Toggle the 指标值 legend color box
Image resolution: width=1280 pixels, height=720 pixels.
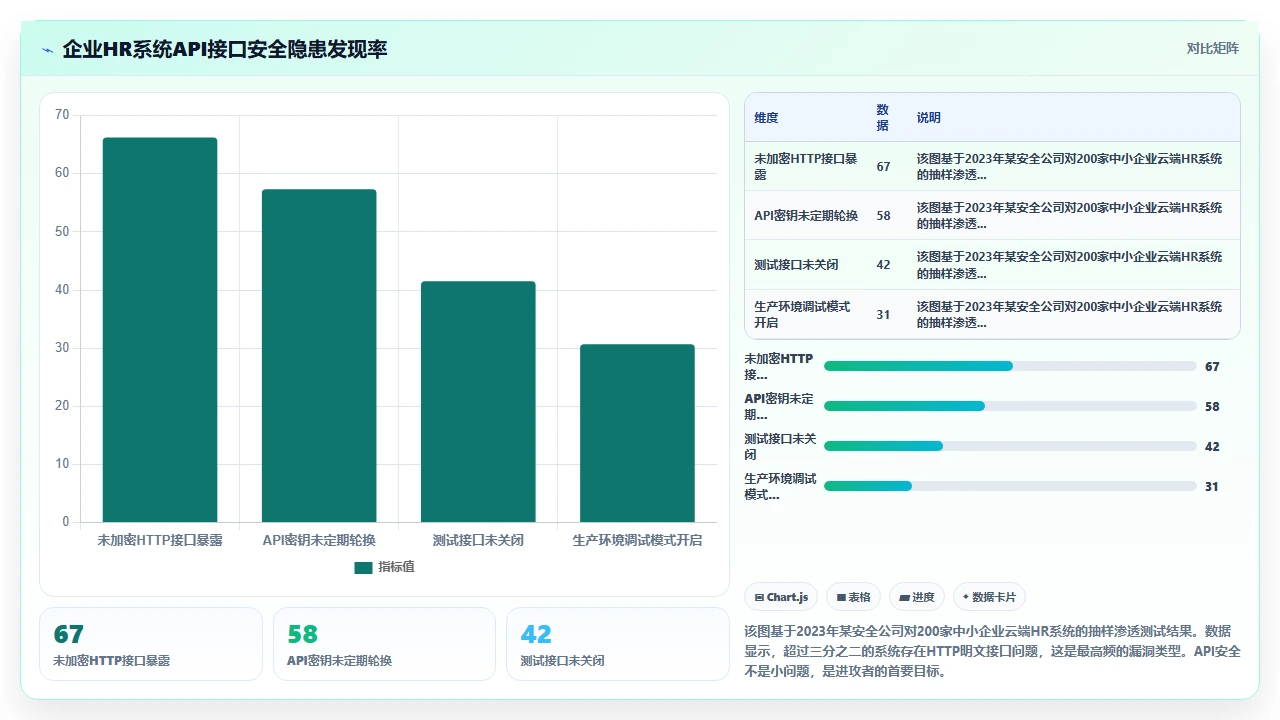pos(363,568)
